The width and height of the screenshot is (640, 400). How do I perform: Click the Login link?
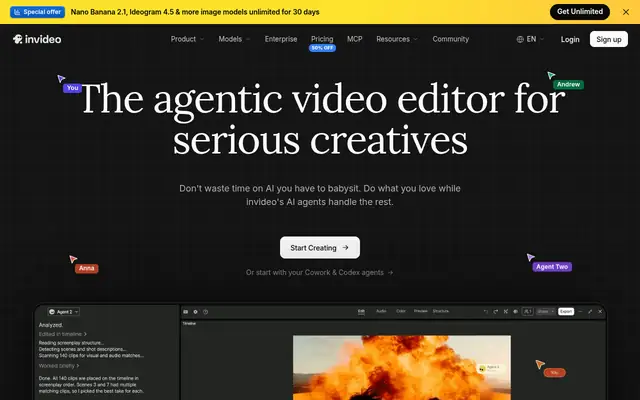tap(570, 39)
